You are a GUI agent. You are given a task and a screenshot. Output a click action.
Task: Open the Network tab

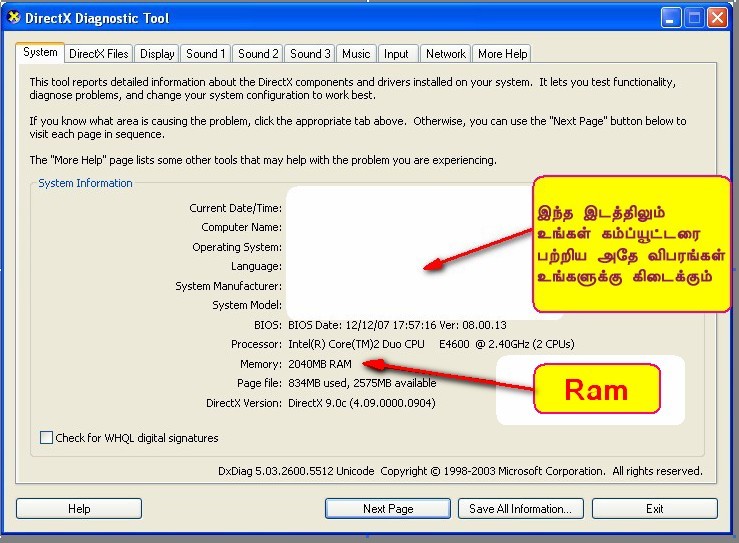click(x=446, y=54)
